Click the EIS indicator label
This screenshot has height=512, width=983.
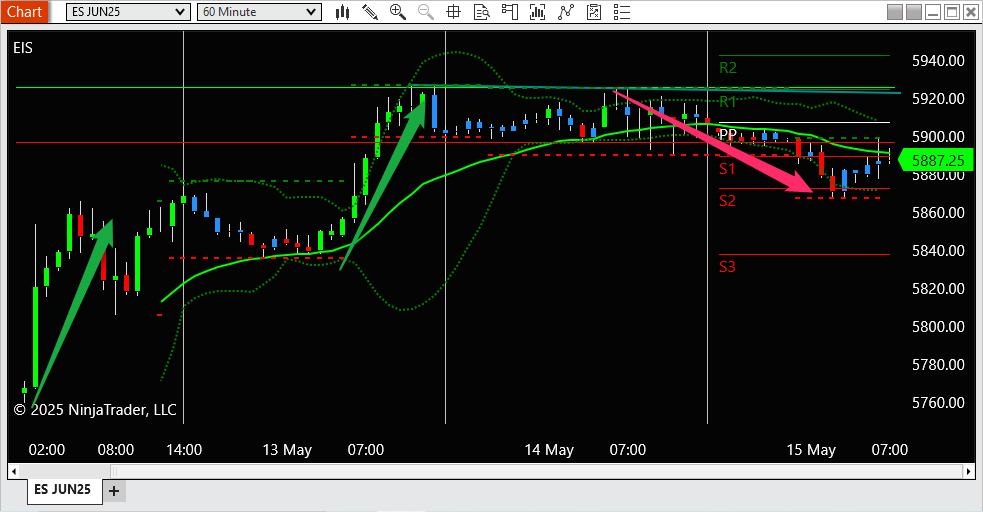[23, 48]
